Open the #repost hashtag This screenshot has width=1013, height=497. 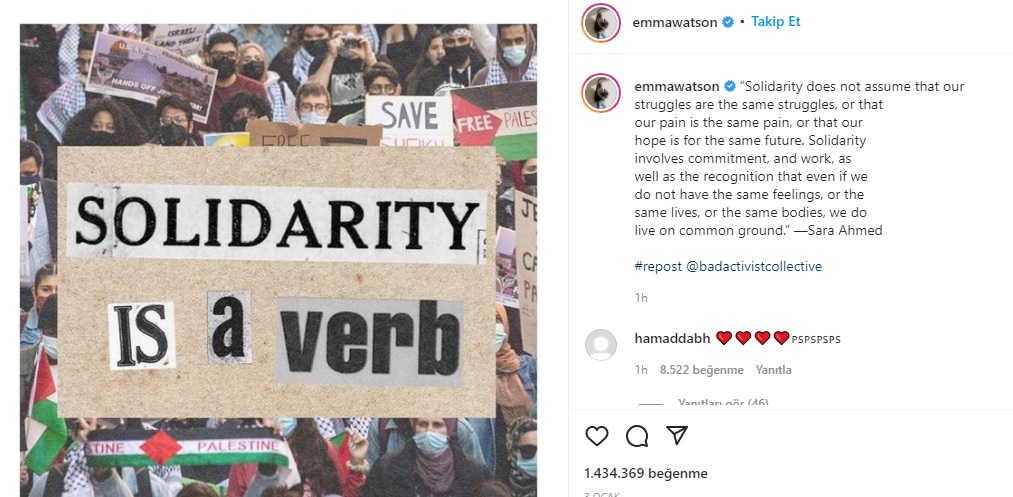coord(658,266)
